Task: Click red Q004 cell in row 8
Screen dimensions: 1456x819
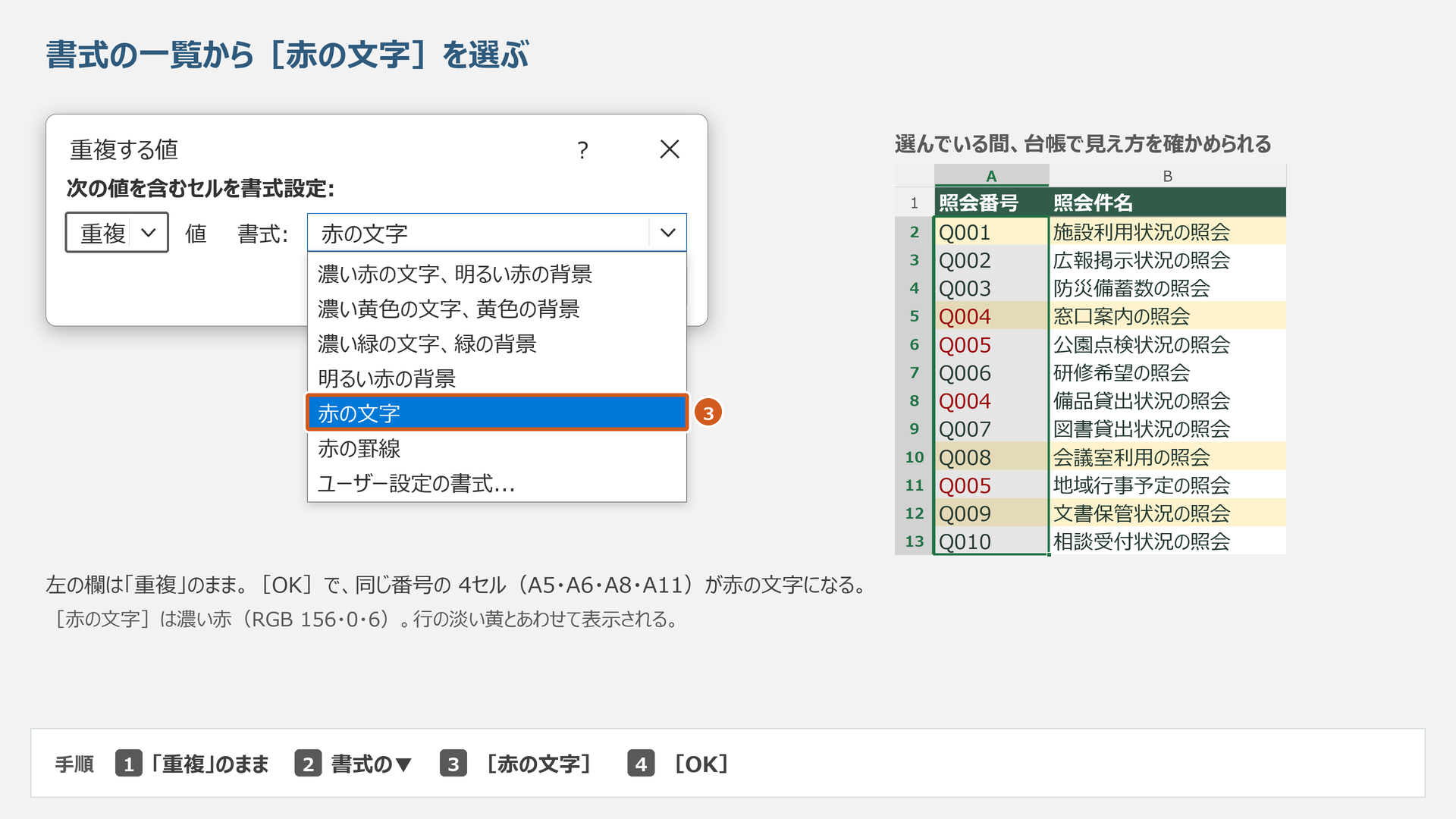Action: pos(991,400)
